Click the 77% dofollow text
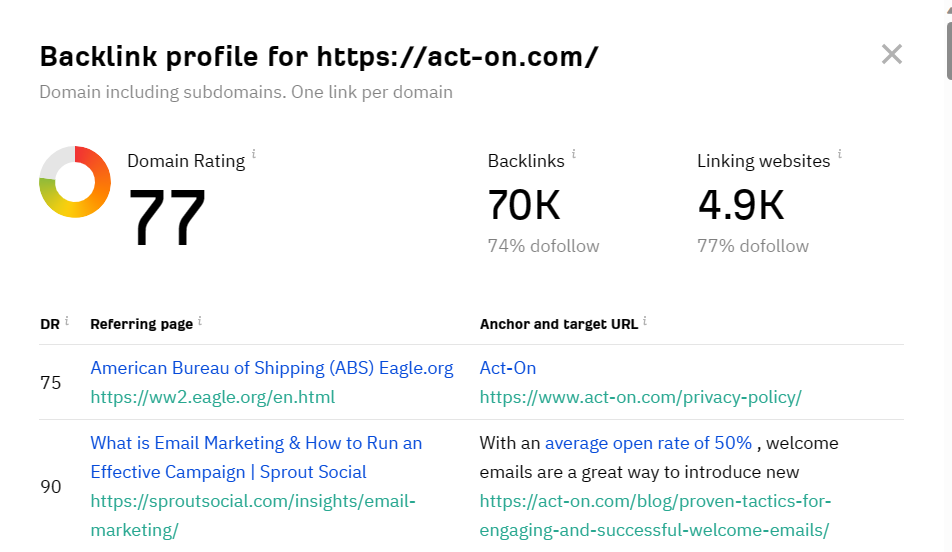This screenshot has height=552, width=952. [753, 246]
